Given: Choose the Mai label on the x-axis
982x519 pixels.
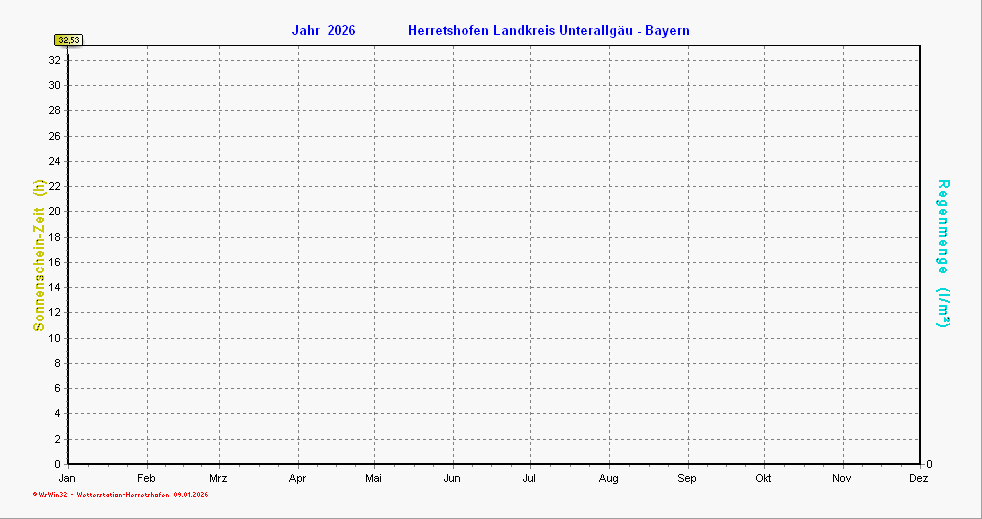Looking at the screenshot, I should pyautogui.click(x=374, y=478).
